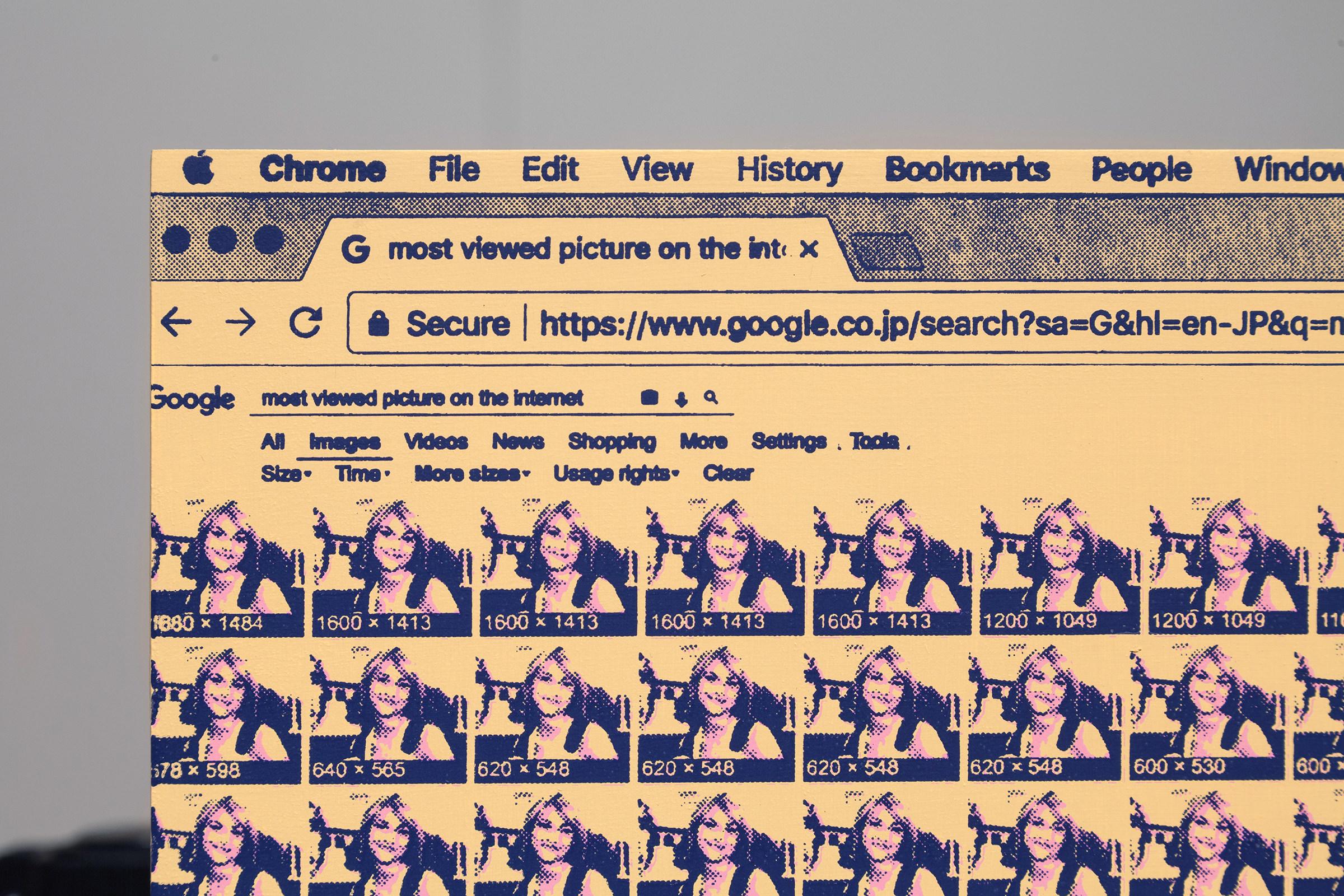Screen dimensions: 1344x896
Task: Open the Settings dropdown
Action: (789, 442)
